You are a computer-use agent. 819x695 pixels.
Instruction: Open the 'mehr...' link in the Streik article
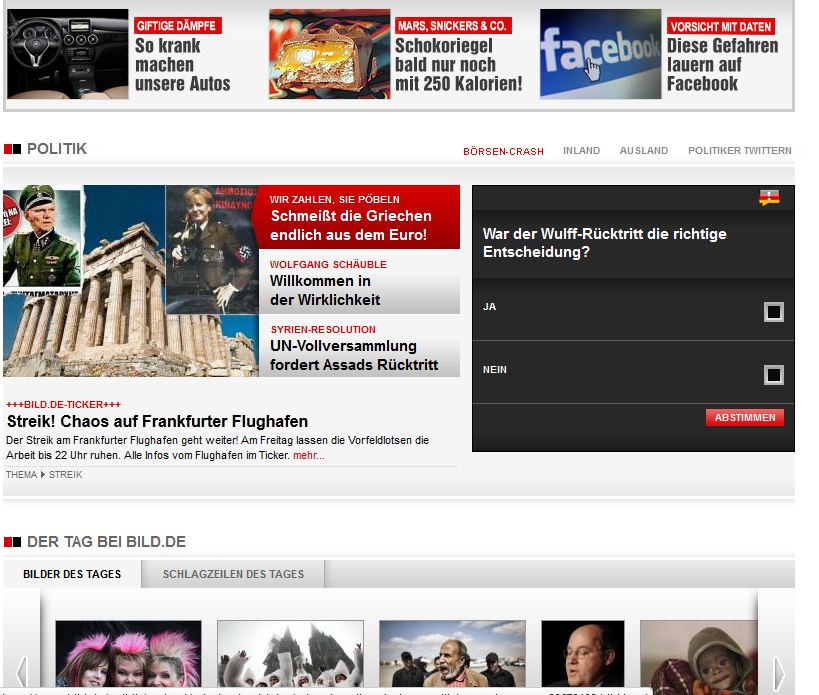pyautogui.click(x=310, y=456)
